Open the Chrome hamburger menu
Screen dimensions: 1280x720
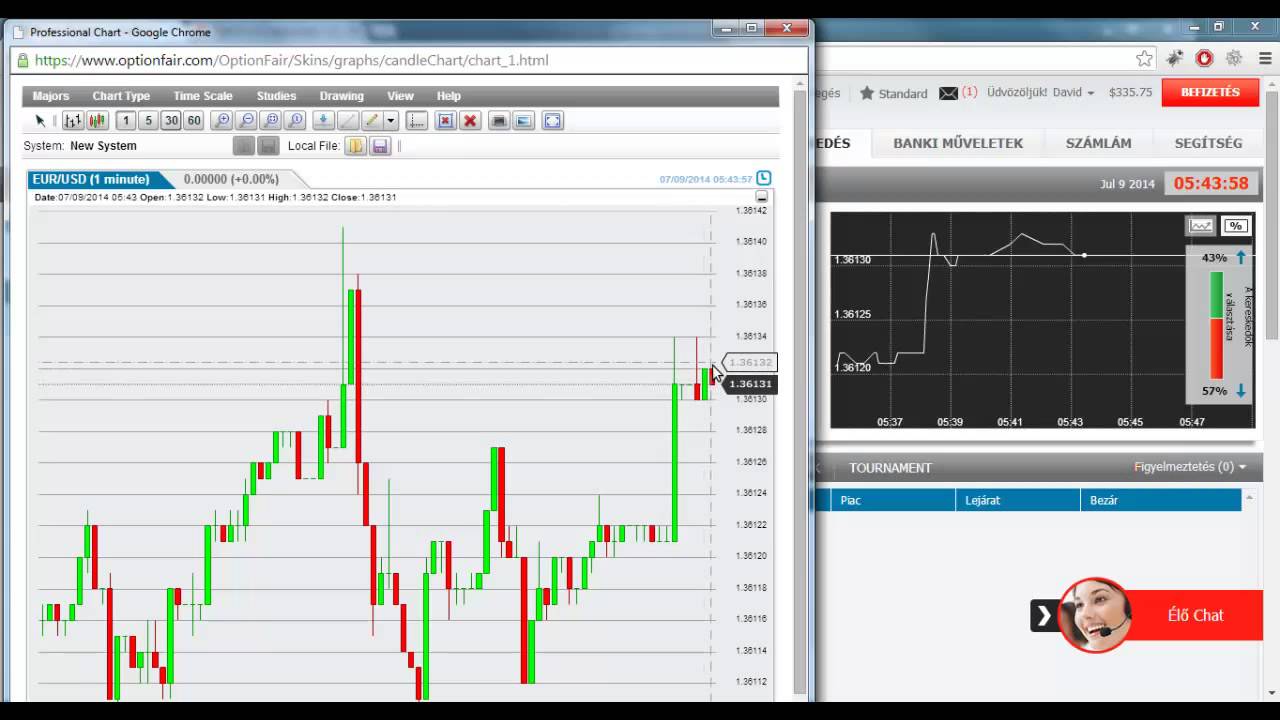[1264, 58]
